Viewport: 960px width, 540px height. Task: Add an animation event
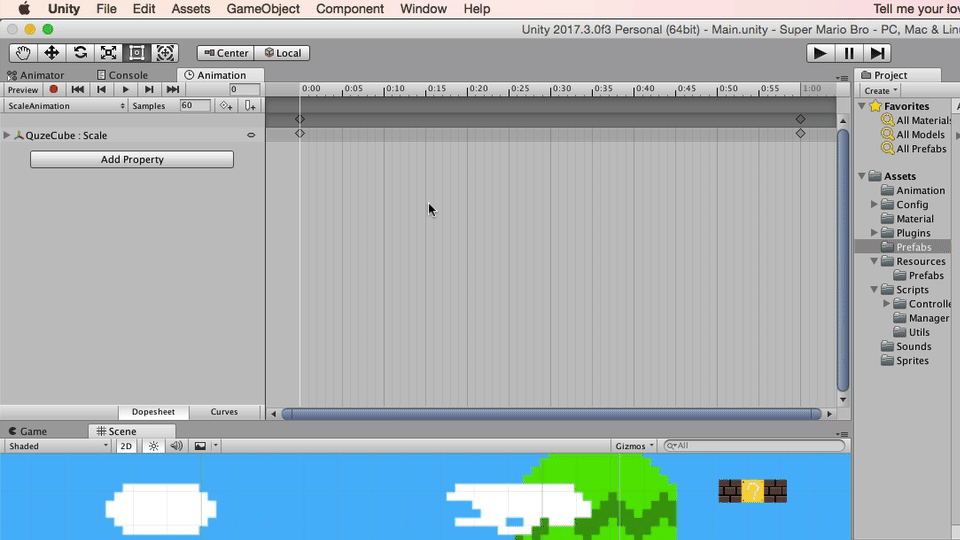point(250,106)
